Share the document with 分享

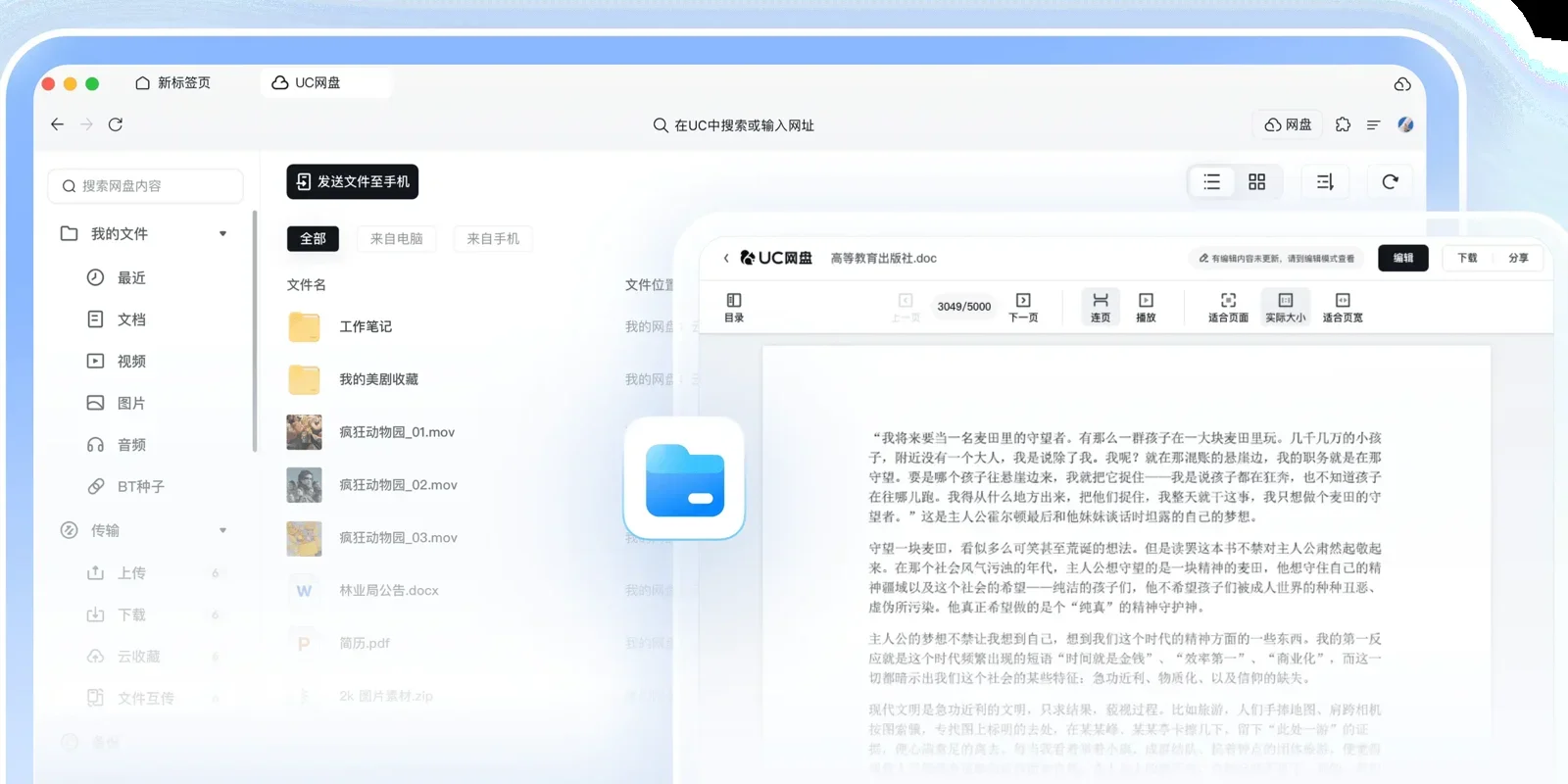click(1518, 258)
